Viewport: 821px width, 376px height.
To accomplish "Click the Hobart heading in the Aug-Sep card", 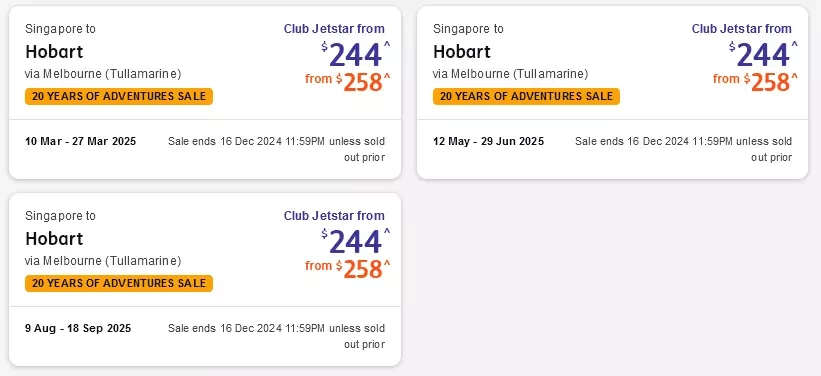I will coord(54,238).
